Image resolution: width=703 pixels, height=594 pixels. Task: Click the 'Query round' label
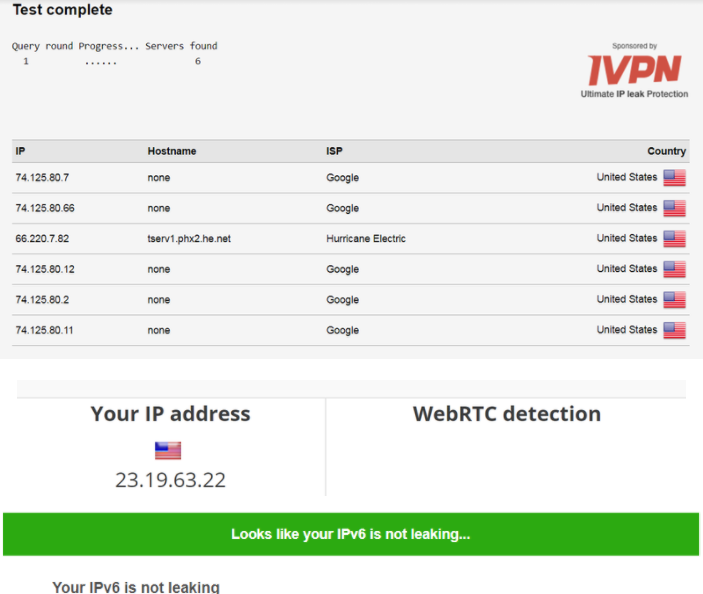pyautogui.click(x=42, y=46)
